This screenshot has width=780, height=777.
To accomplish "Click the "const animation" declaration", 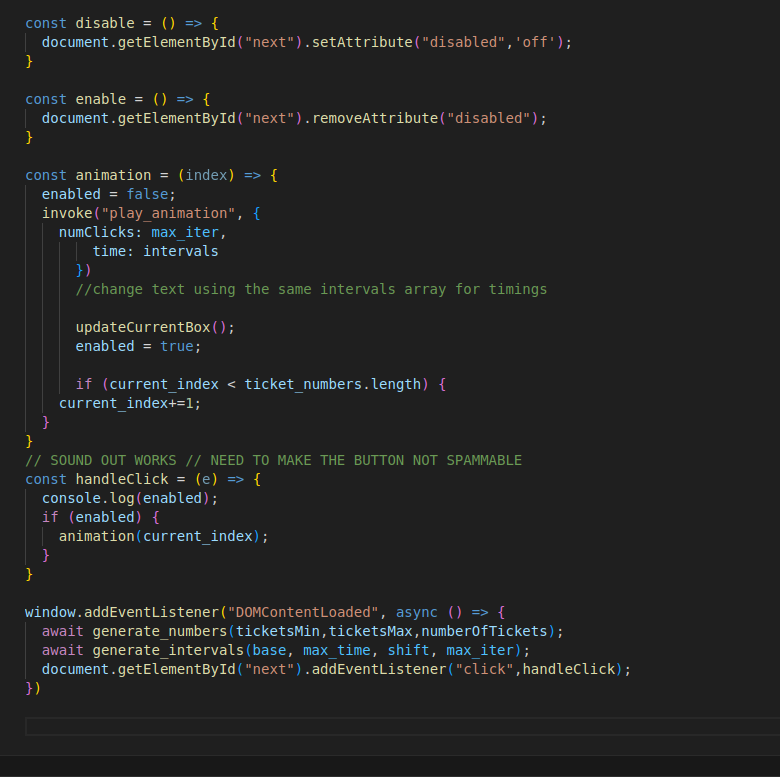I will pos(151,175).
